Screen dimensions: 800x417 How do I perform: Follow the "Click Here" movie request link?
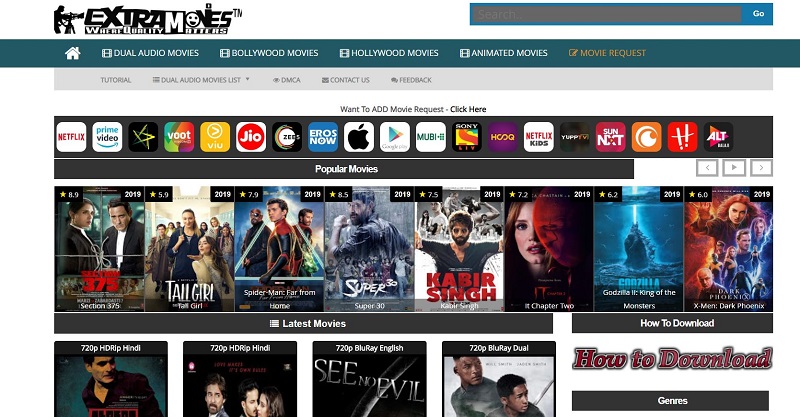coord(468,109)
